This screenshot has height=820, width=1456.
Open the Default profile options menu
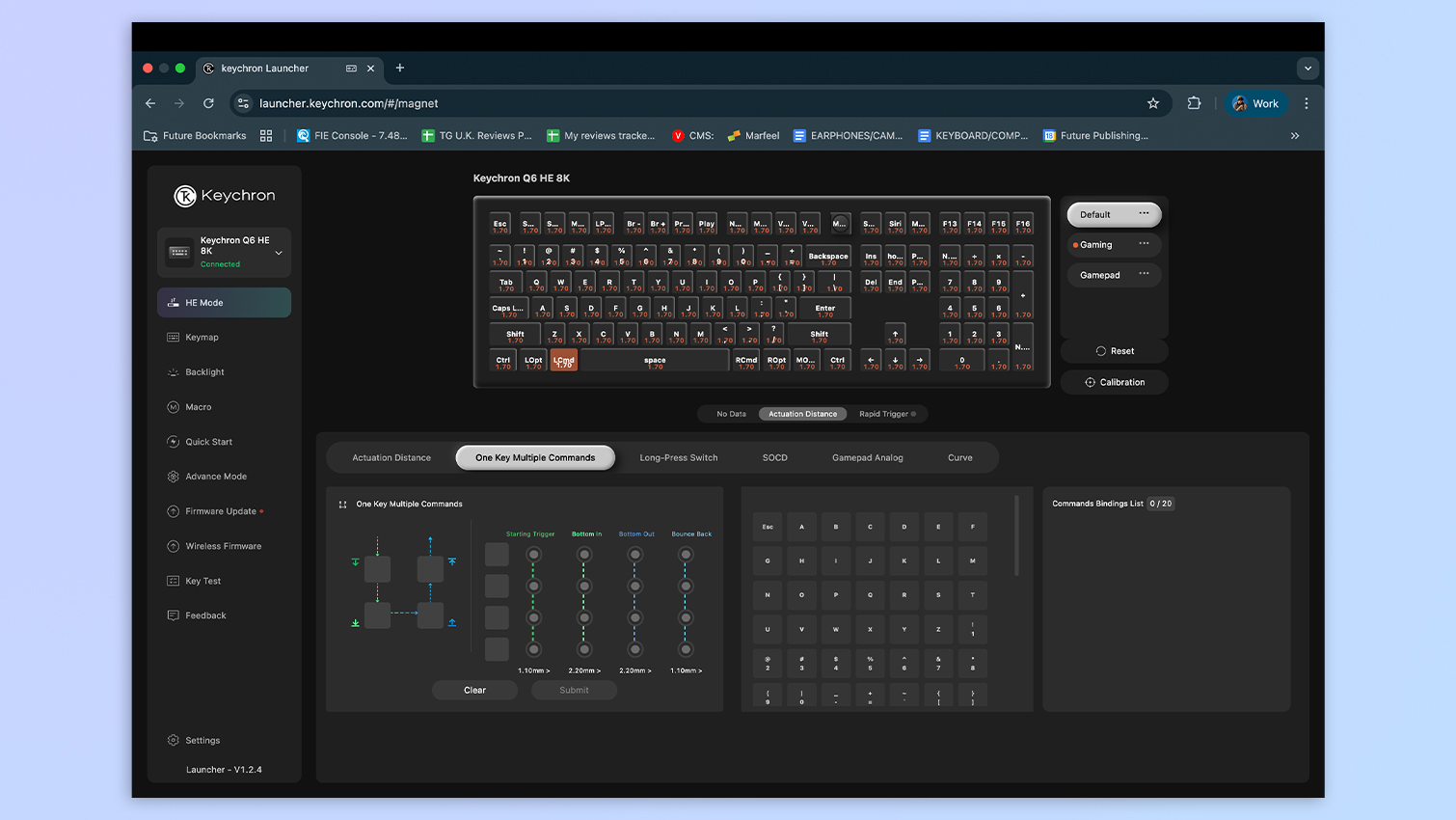click(1145, 214)
